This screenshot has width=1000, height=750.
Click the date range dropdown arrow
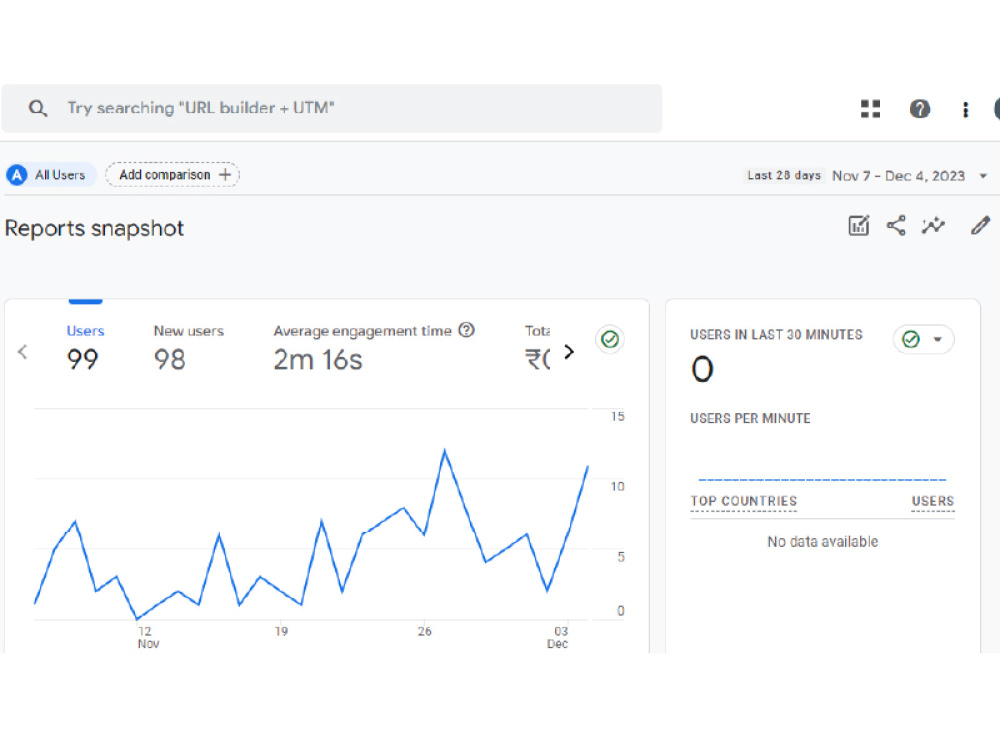(x=983, y=176)
